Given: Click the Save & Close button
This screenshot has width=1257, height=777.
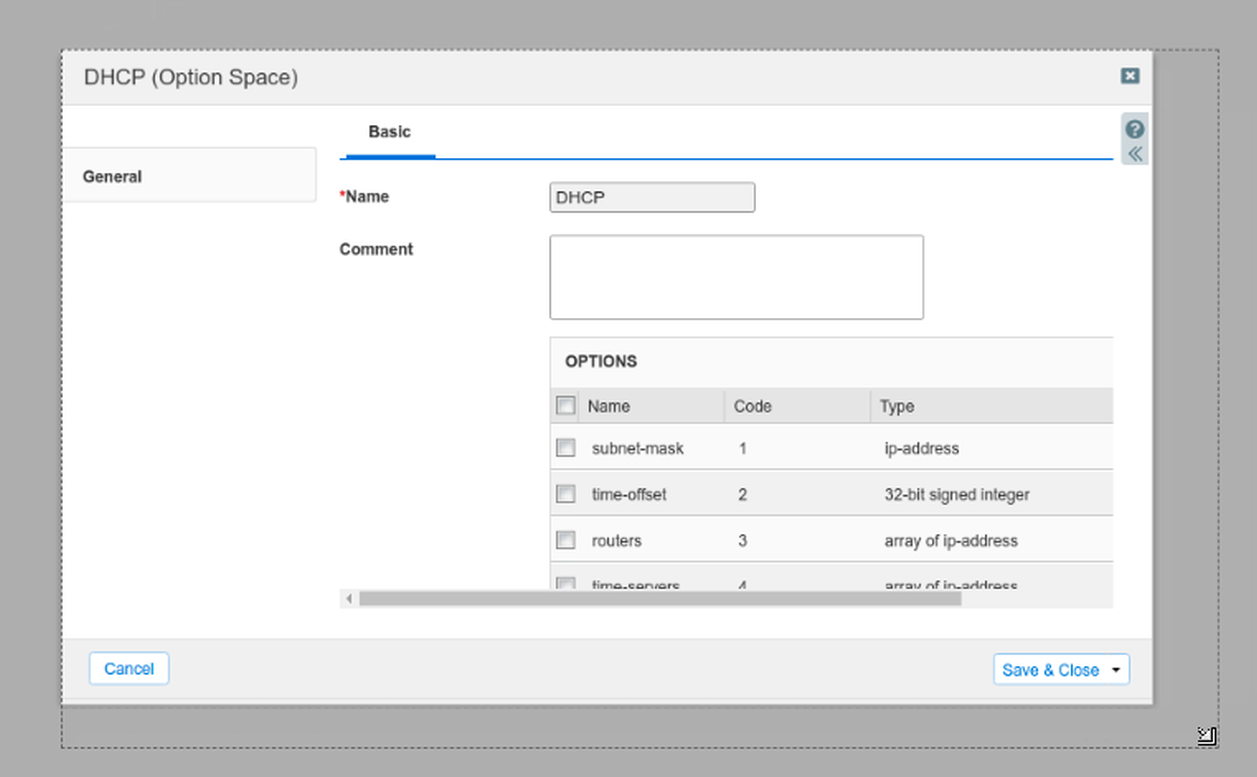Looking at the screenshot, I should click(1050, 670).
